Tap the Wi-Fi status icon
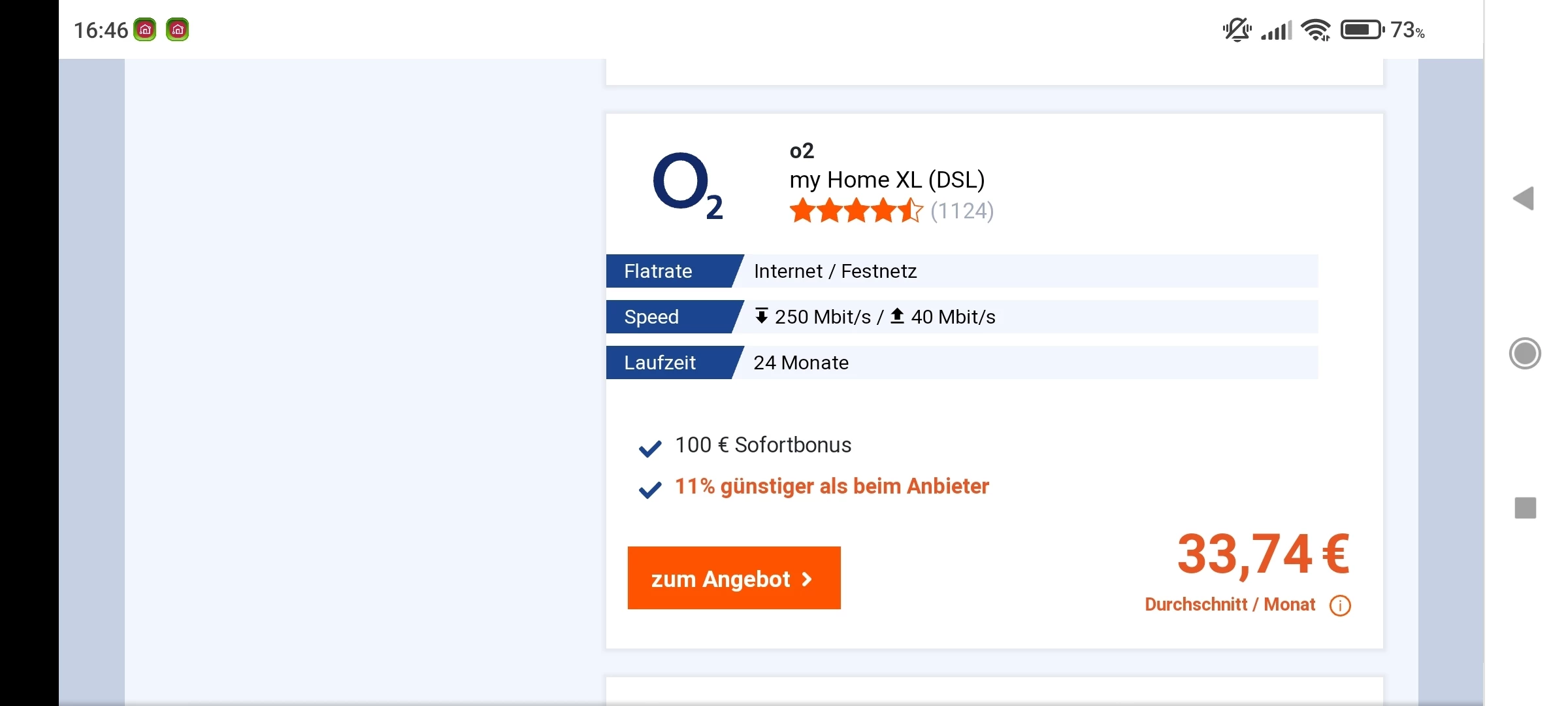This screenshot has height=706, width=1568. coord(1315,30)
